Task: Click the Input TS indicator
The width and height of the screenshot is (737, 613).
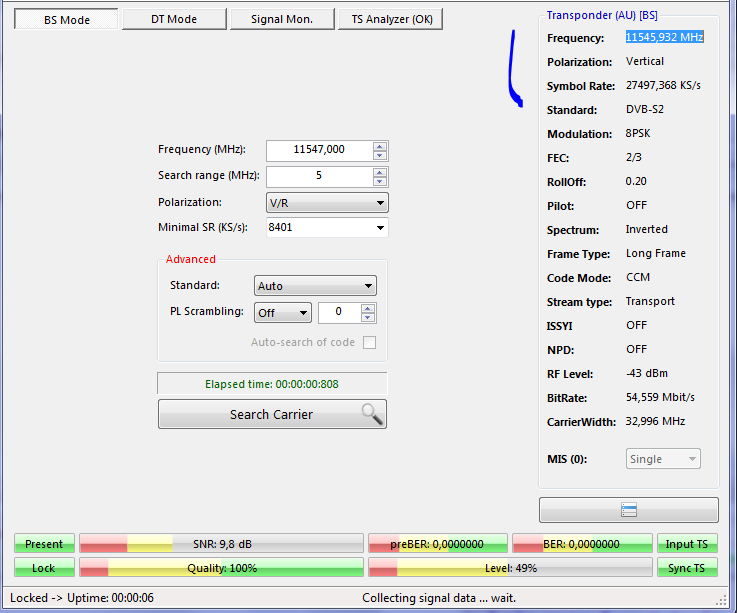Action: [x=687, y=544]
